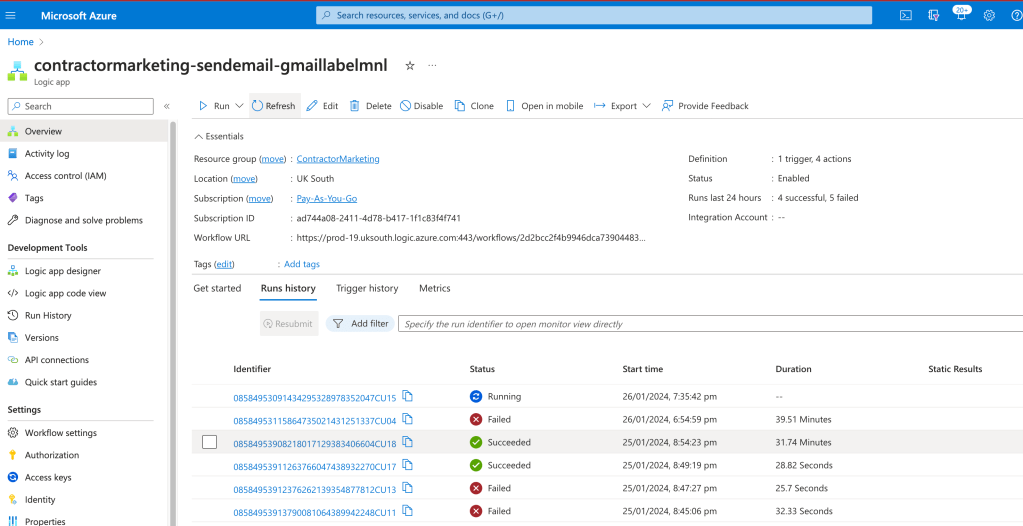Click the Run button in the command bar
The width and height of the screenshot is (1023, 526).
click(215, 106)
